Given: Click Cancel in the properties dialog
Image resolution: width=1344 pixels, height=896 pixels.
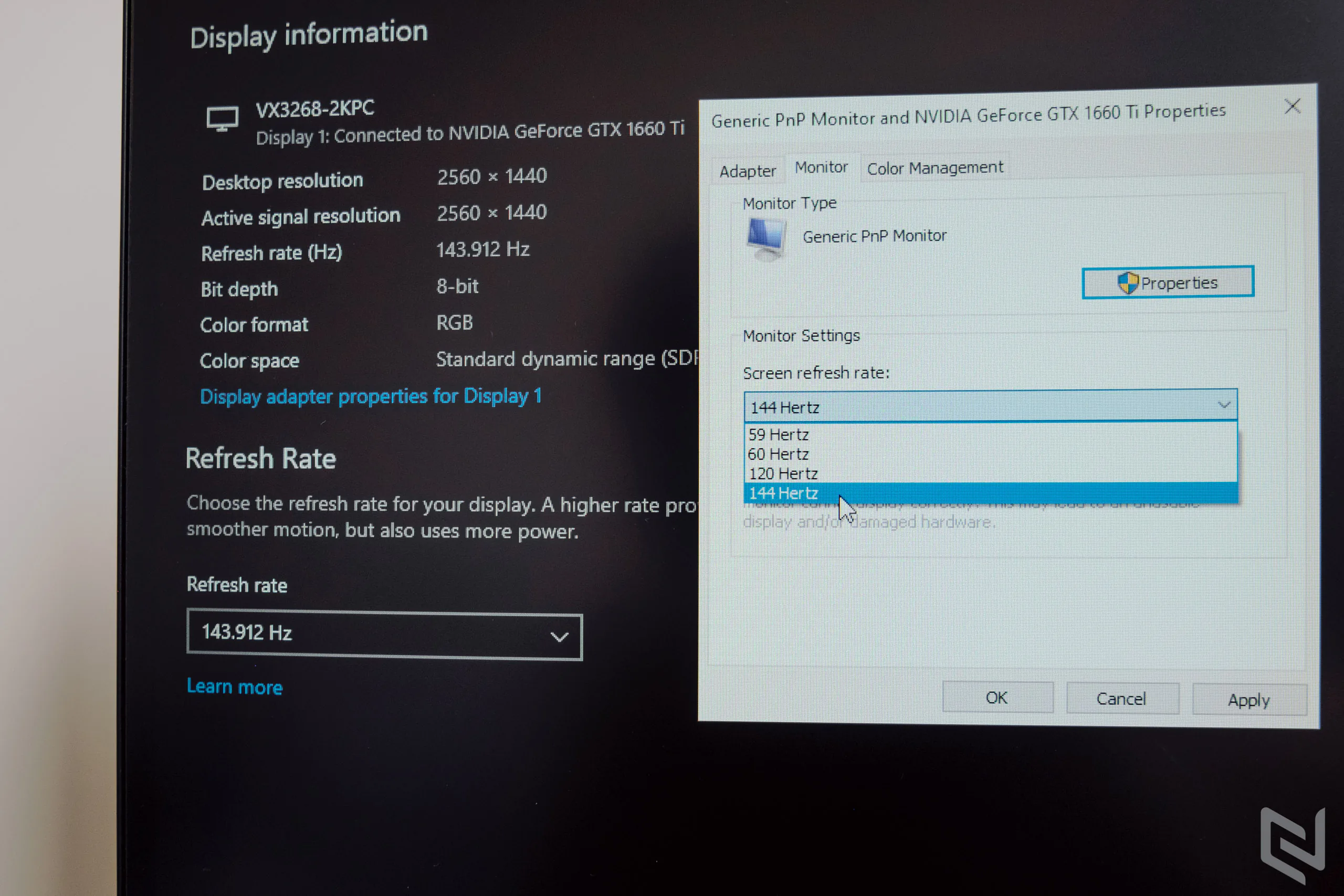Looking at the screenshot, I should 1122,699.
